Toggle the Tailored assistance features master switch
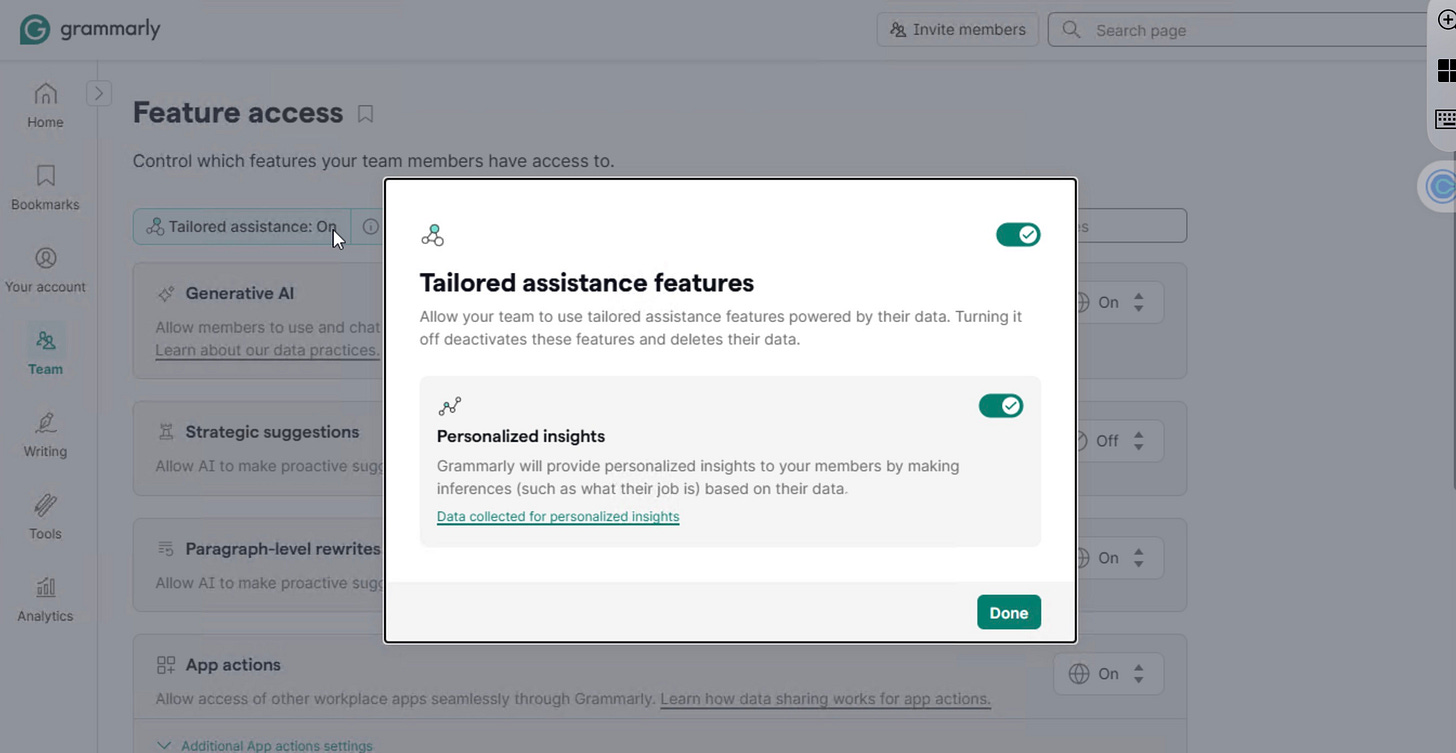 point(1018,235)
